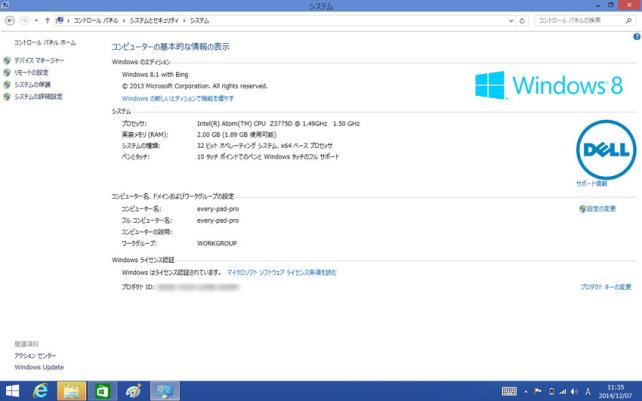Open network signal icon in tray

[x=563, y=392]
